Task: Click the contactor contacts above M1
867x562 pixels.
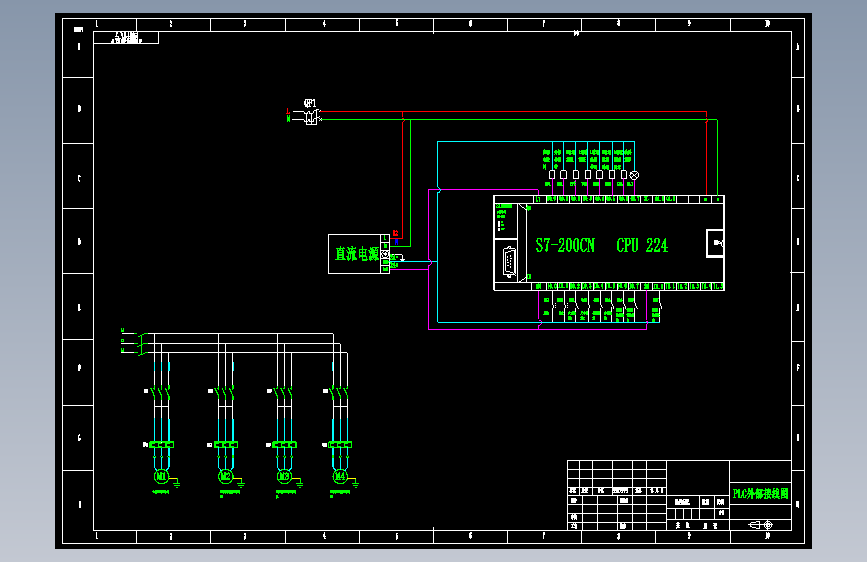Action: [x=160, y=393]
